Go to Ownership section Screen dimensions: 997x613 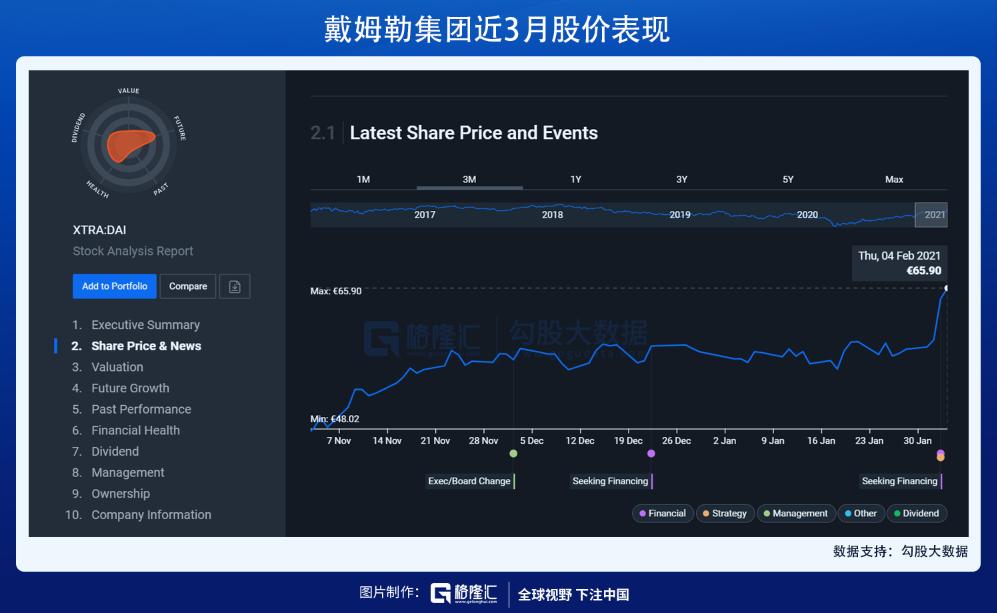tap(120, 493)
